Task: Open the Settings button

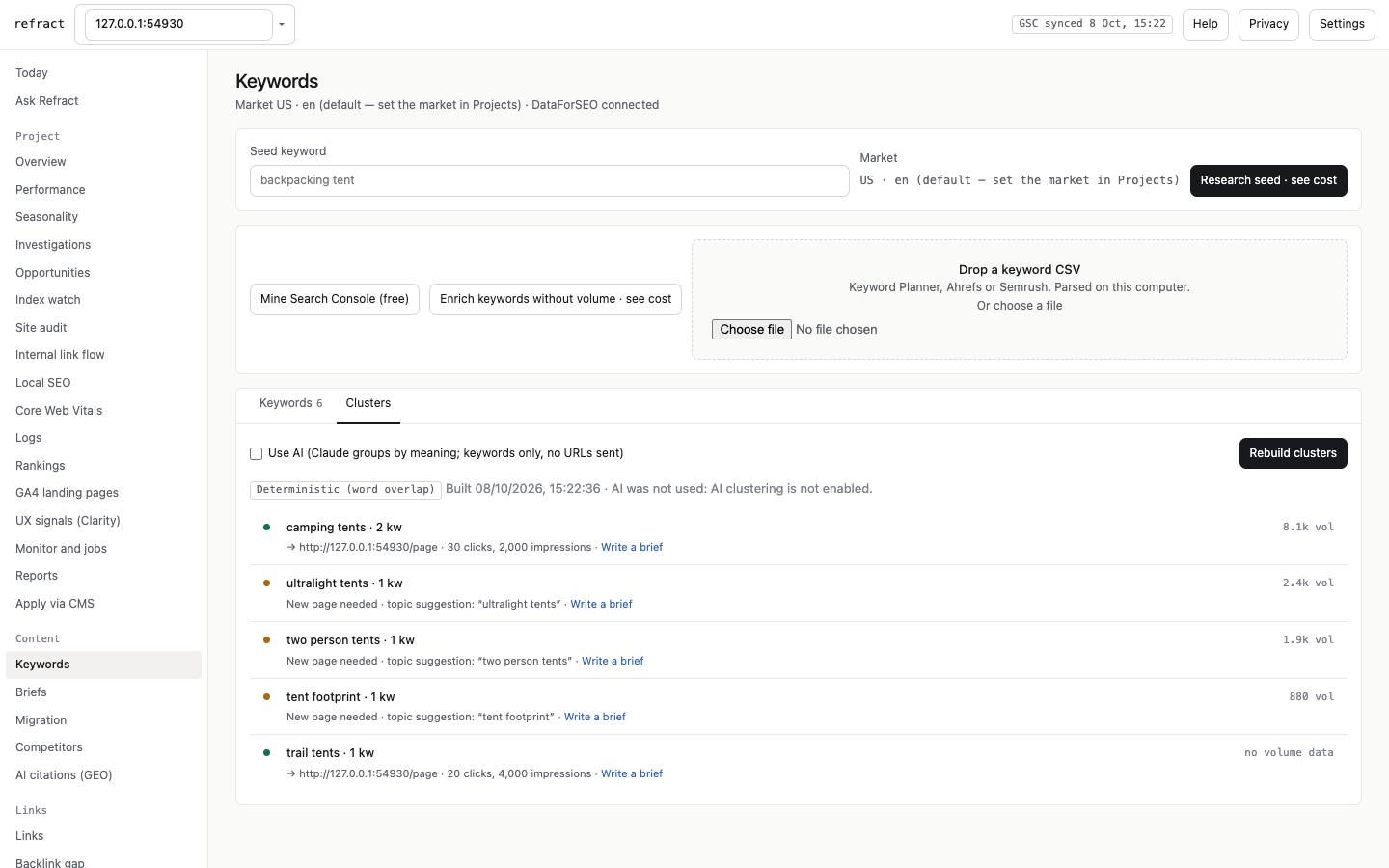Action: click(1342, 24)
